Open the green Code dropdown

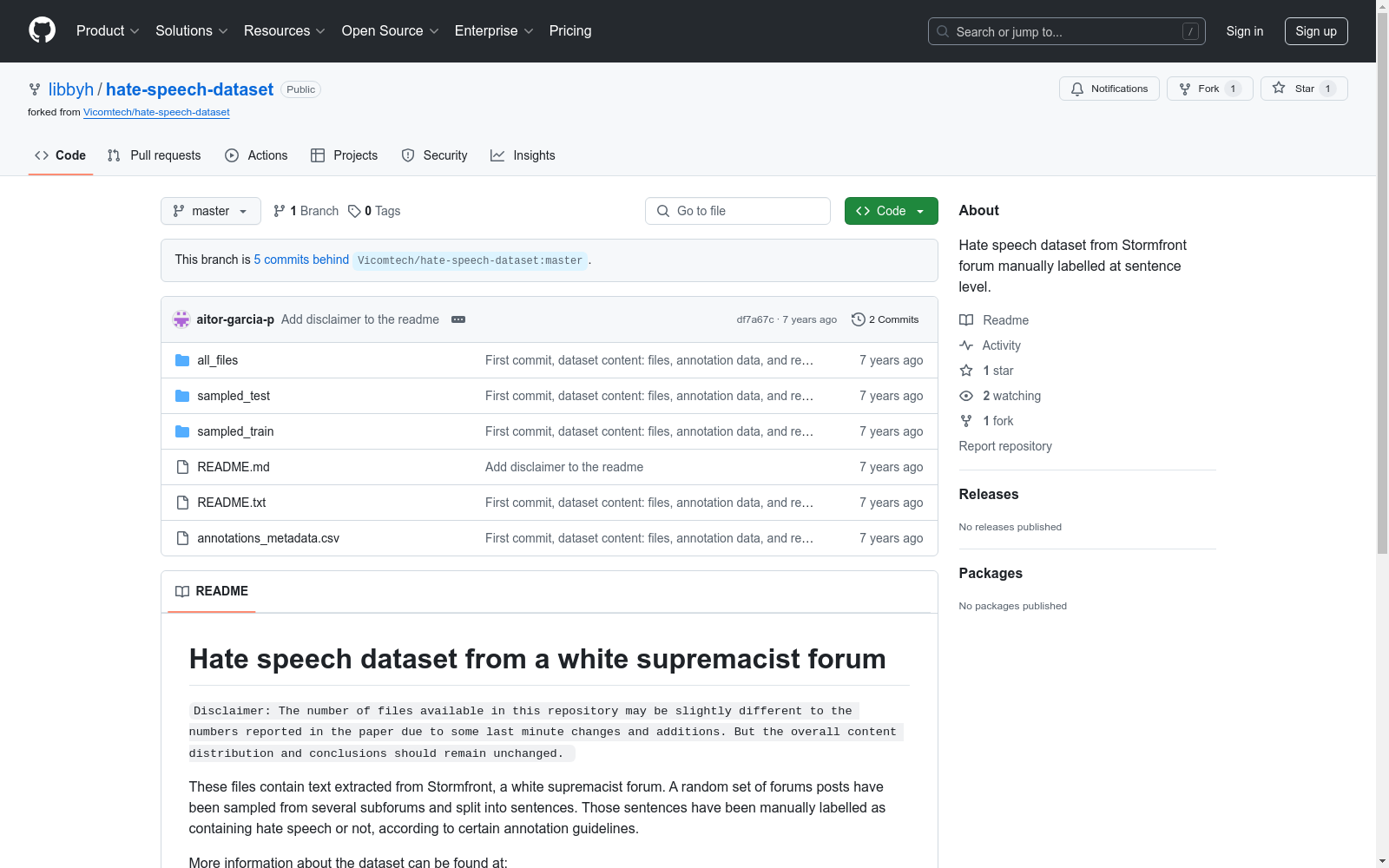pos(892,211)
